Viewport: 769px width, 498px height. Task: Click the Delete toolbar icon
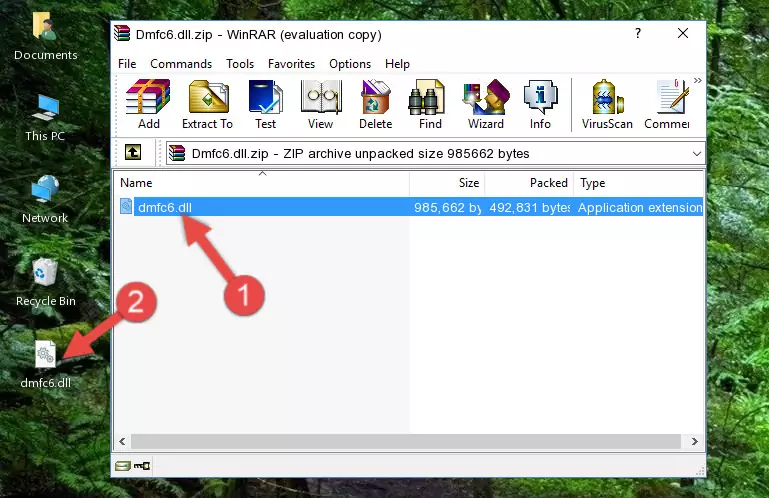click(376, 104)
